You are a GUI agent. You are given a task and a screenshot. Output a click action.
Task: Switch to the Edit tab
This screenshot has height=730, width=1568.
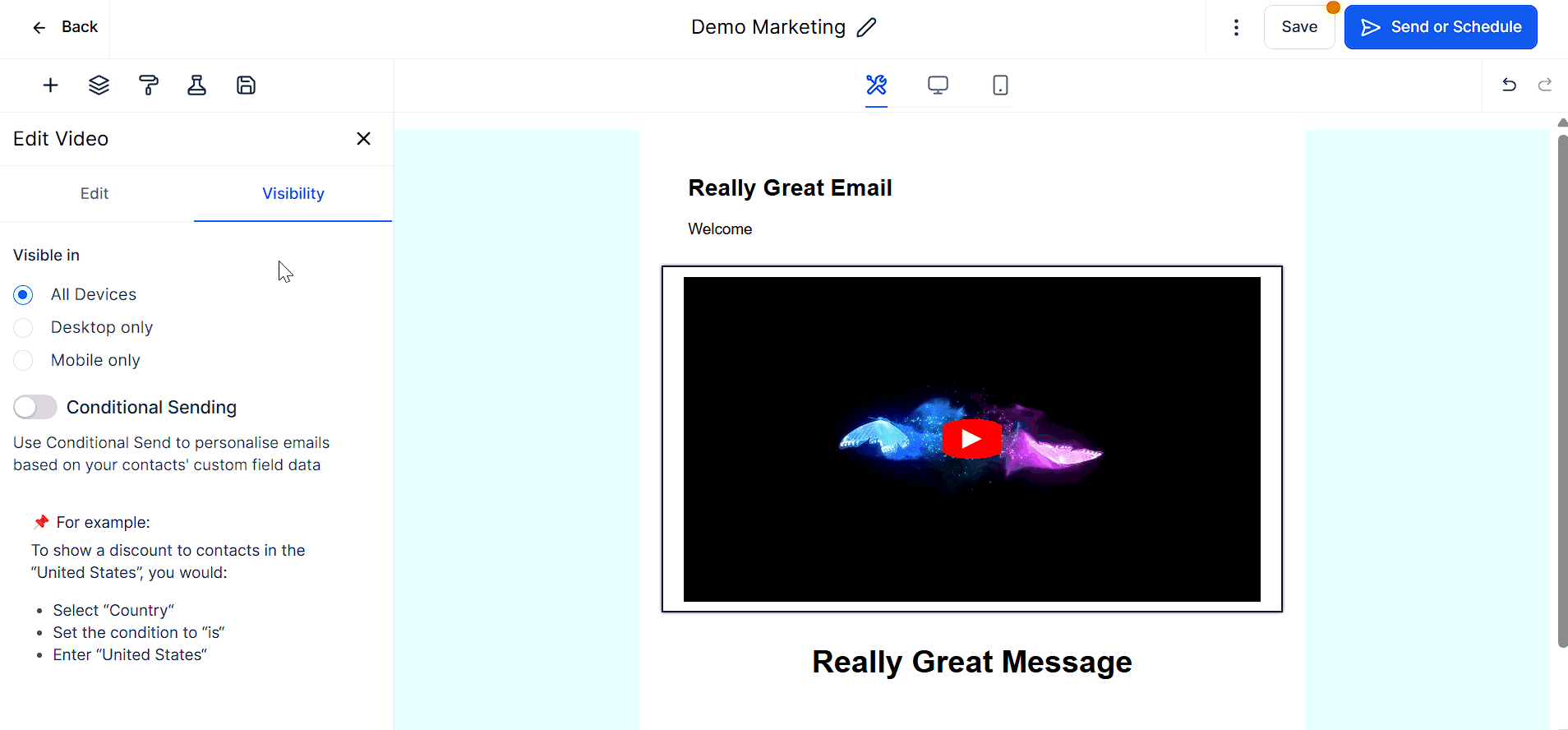(x=95, y=194)
